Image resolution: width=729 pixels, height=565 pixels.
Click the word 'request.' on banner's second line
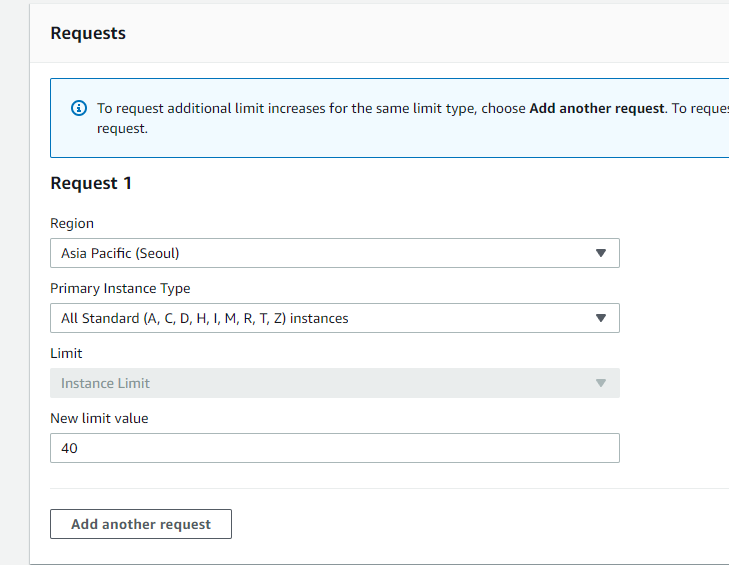pos(122,128)
